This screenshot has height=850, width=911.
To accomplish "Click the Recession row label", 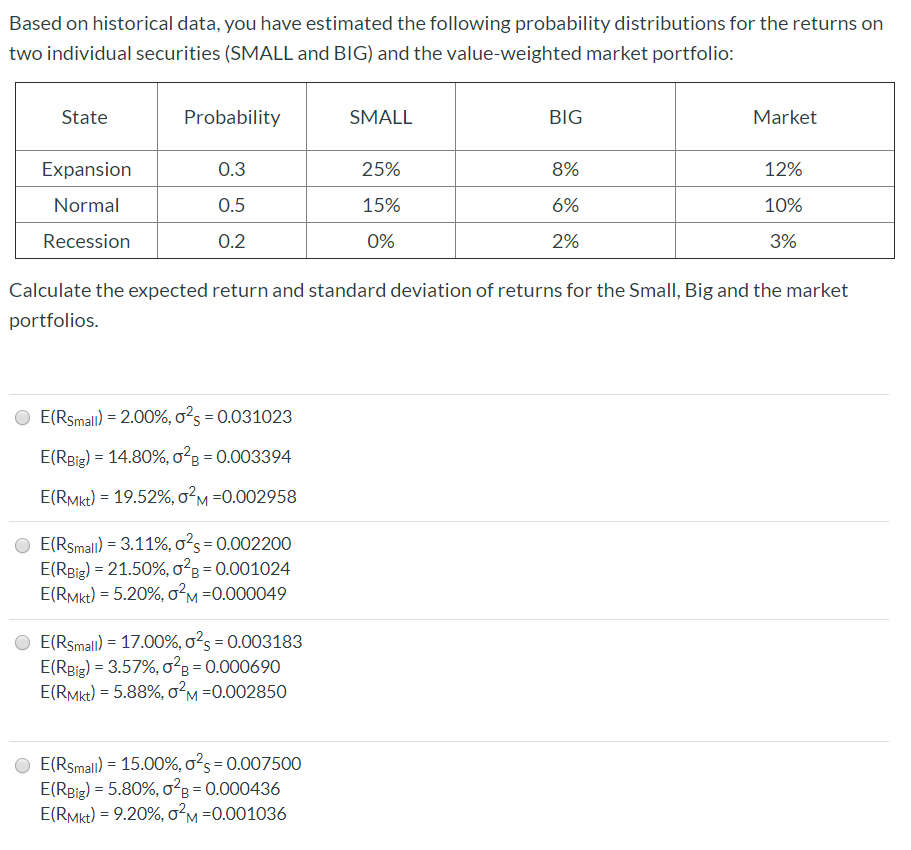I will (x=85, y=241).
